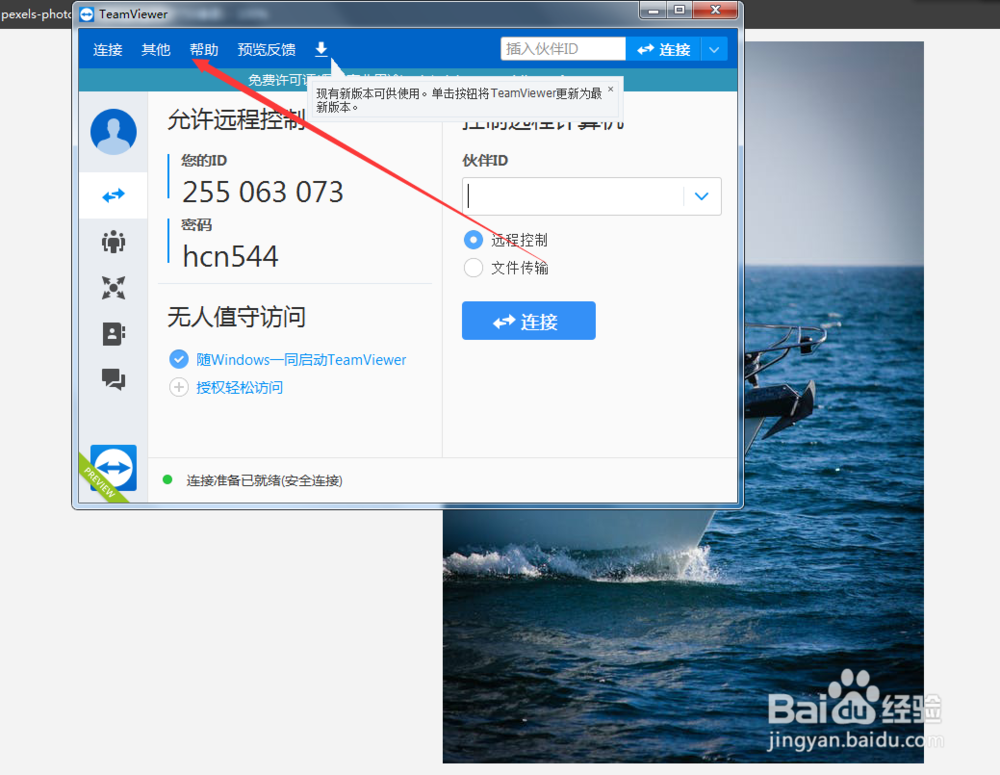
Task: Open the 预览反馈 menu
Action: tap(267, 50)
